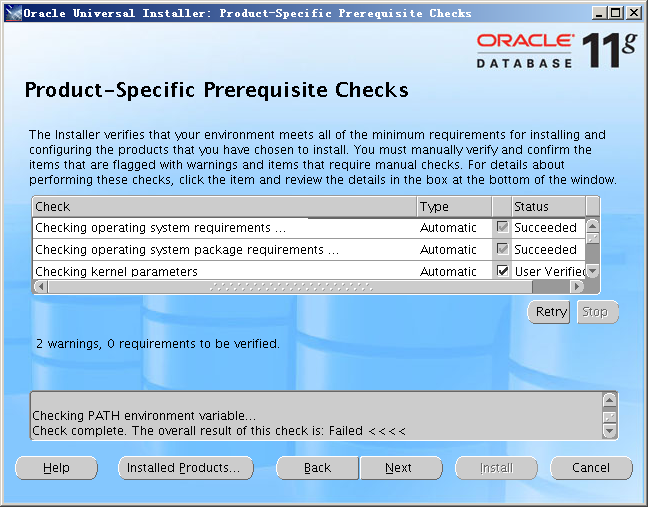Screen dimensions: 648x507
Task: Go to the Next installer step
Action: click(x=399, y=468)
